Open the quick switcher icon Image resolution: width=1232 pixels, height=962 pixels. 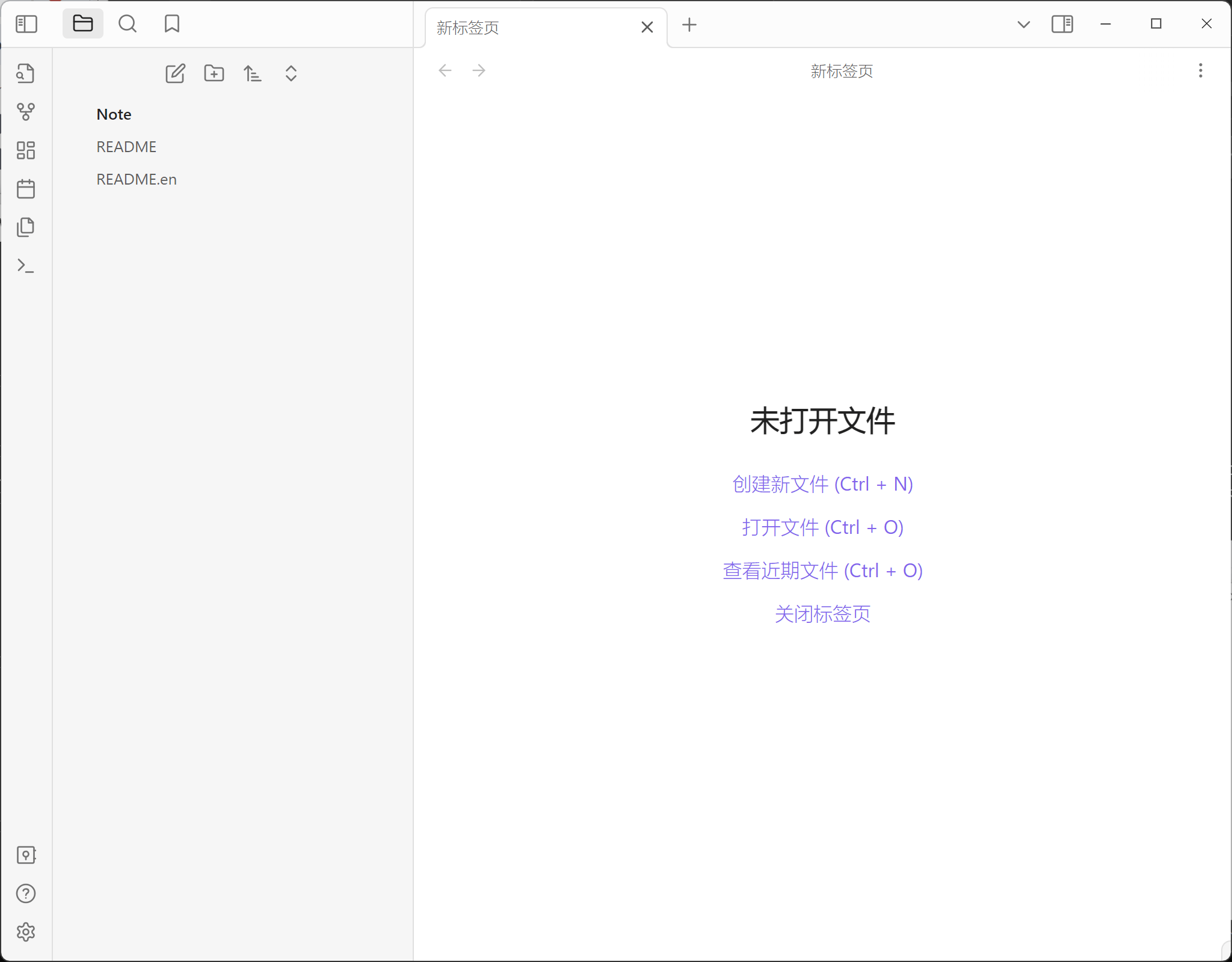(x=25, y=73)
